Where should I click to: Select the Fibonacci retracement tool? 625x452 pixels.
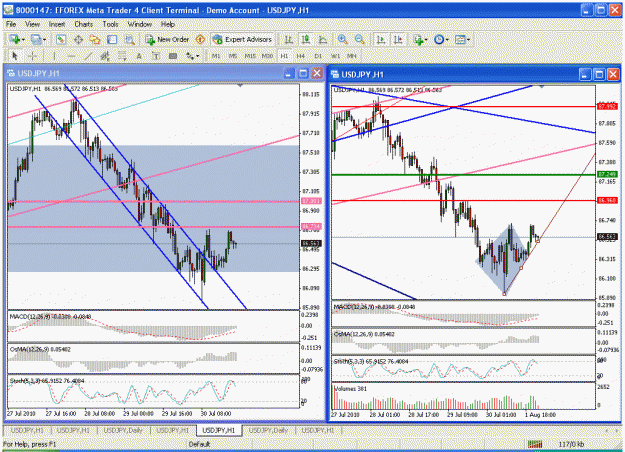[122, 56]
